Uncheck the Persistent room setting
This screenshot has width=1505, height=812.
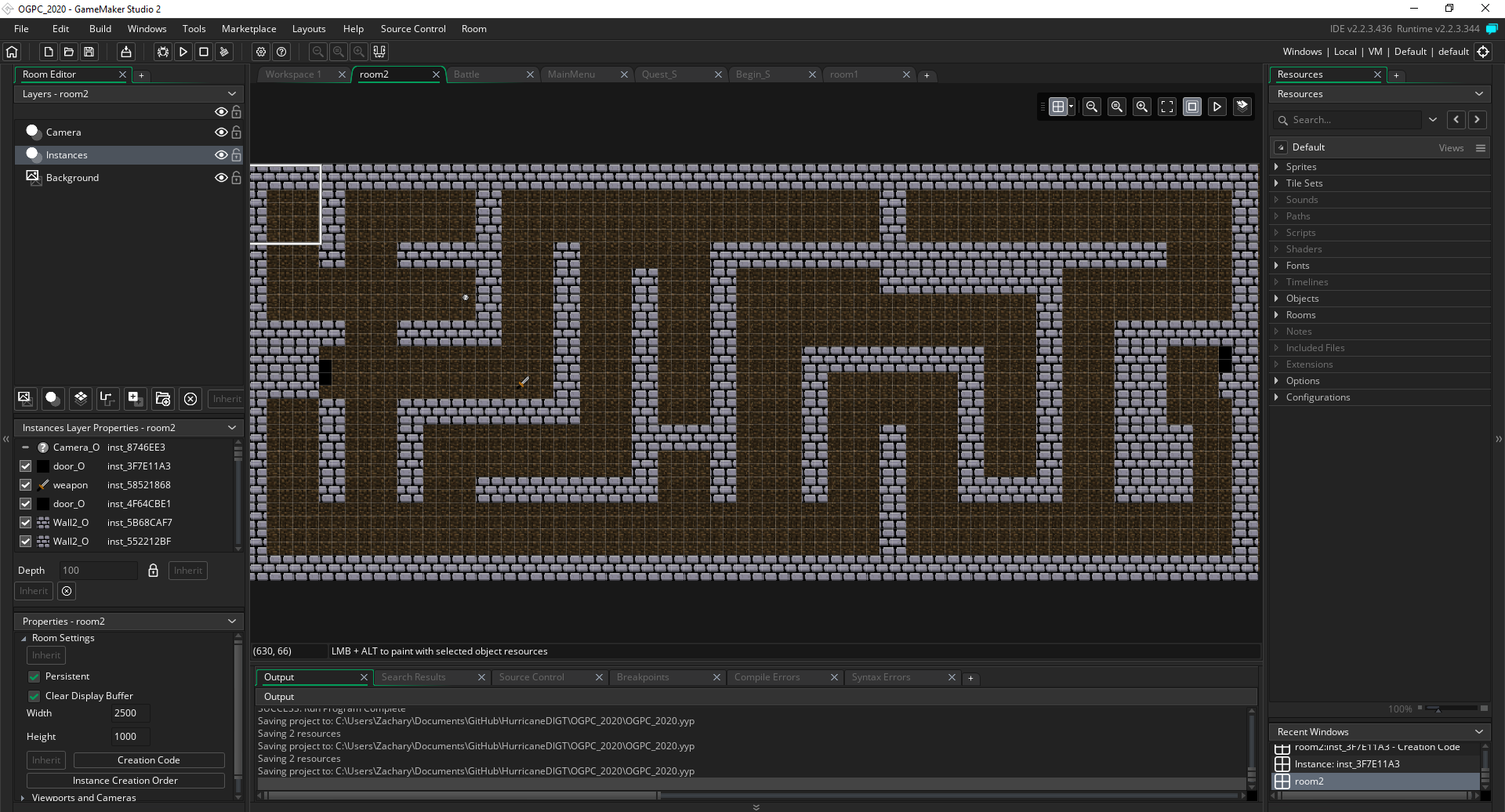coord(34,676)
